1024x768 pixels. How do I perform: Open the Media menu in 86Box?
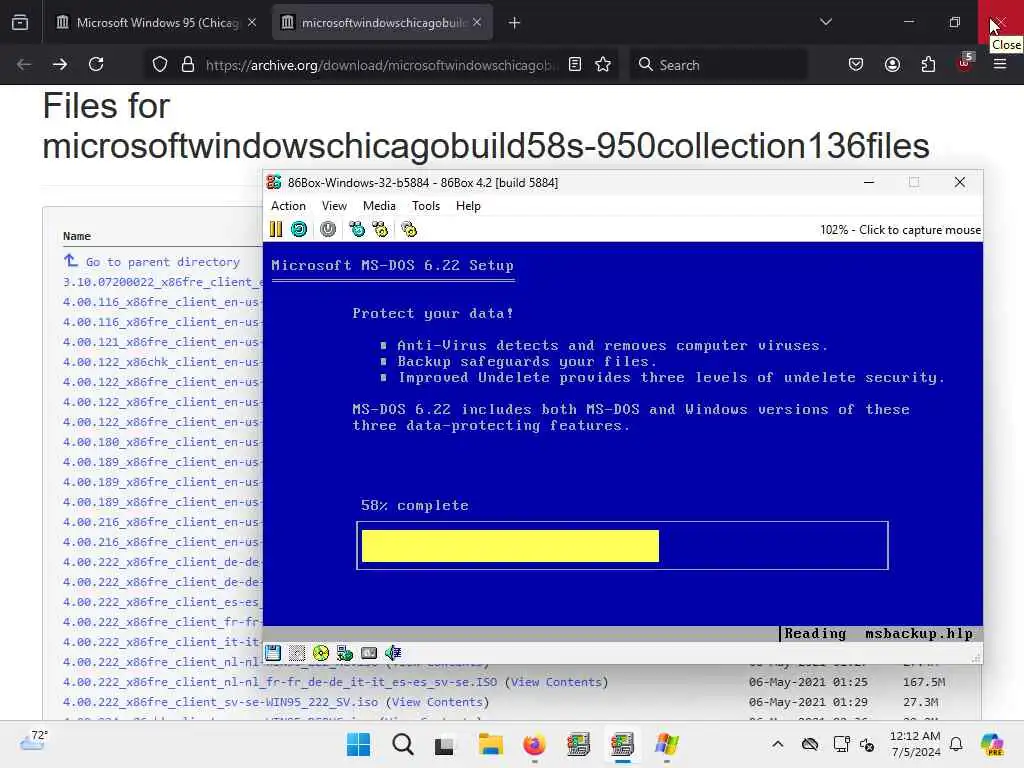click(379, 206)
